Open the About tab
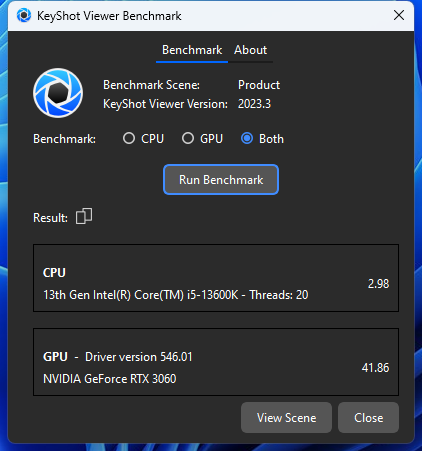This screenshot has width=422, height=451. pyautogui.click(x=250, y=50)
